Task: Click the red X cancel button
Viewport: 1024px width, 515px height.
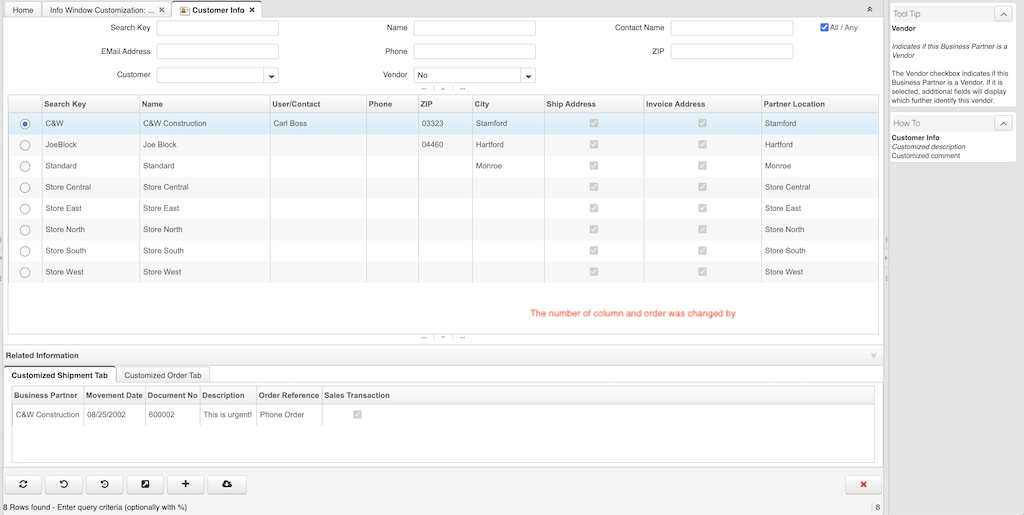Action: (x=863, y=484)
